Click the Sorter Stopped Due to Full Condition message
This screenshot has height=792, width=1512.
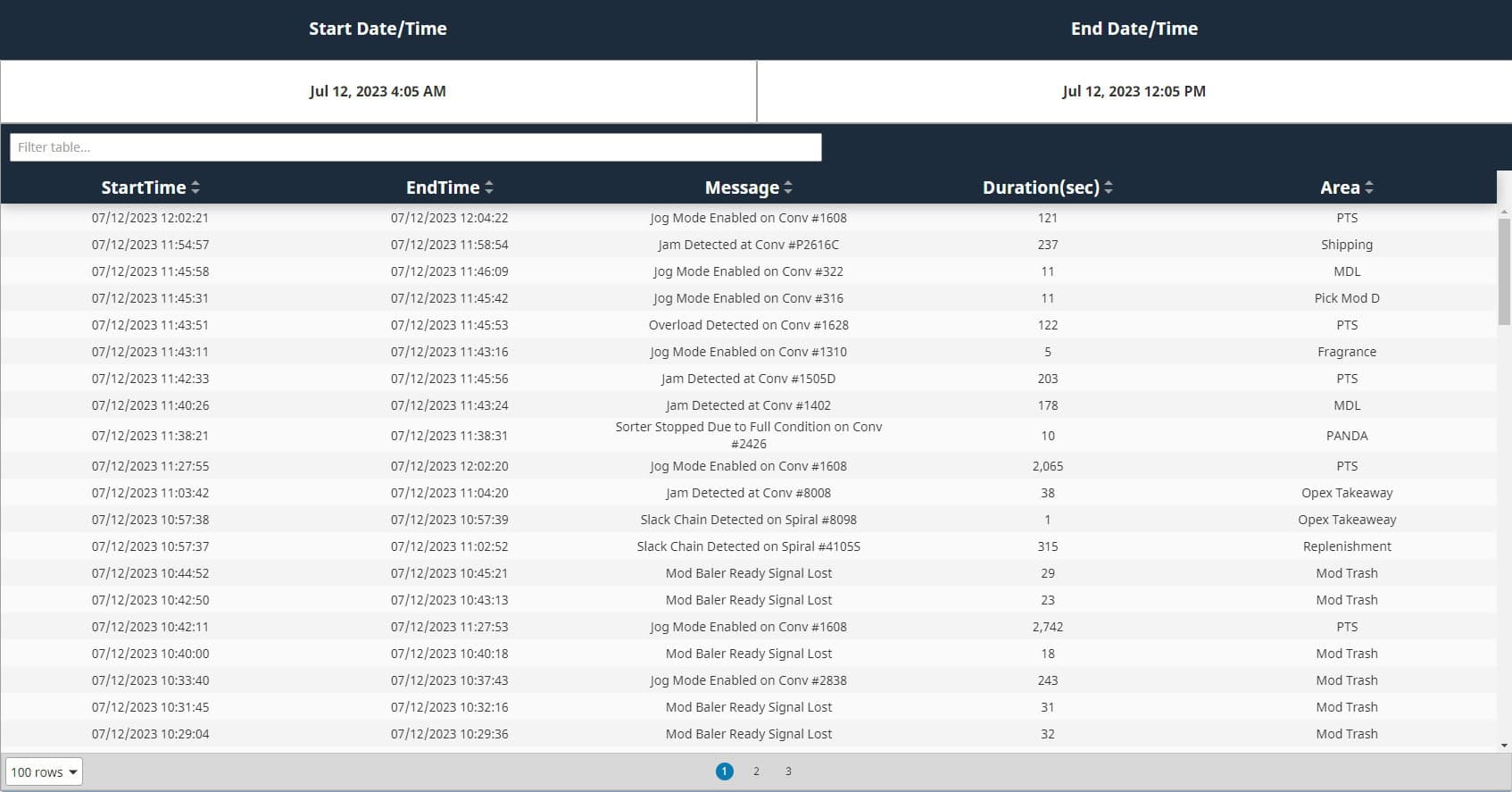pyautogui.click(x=748, y=435)
